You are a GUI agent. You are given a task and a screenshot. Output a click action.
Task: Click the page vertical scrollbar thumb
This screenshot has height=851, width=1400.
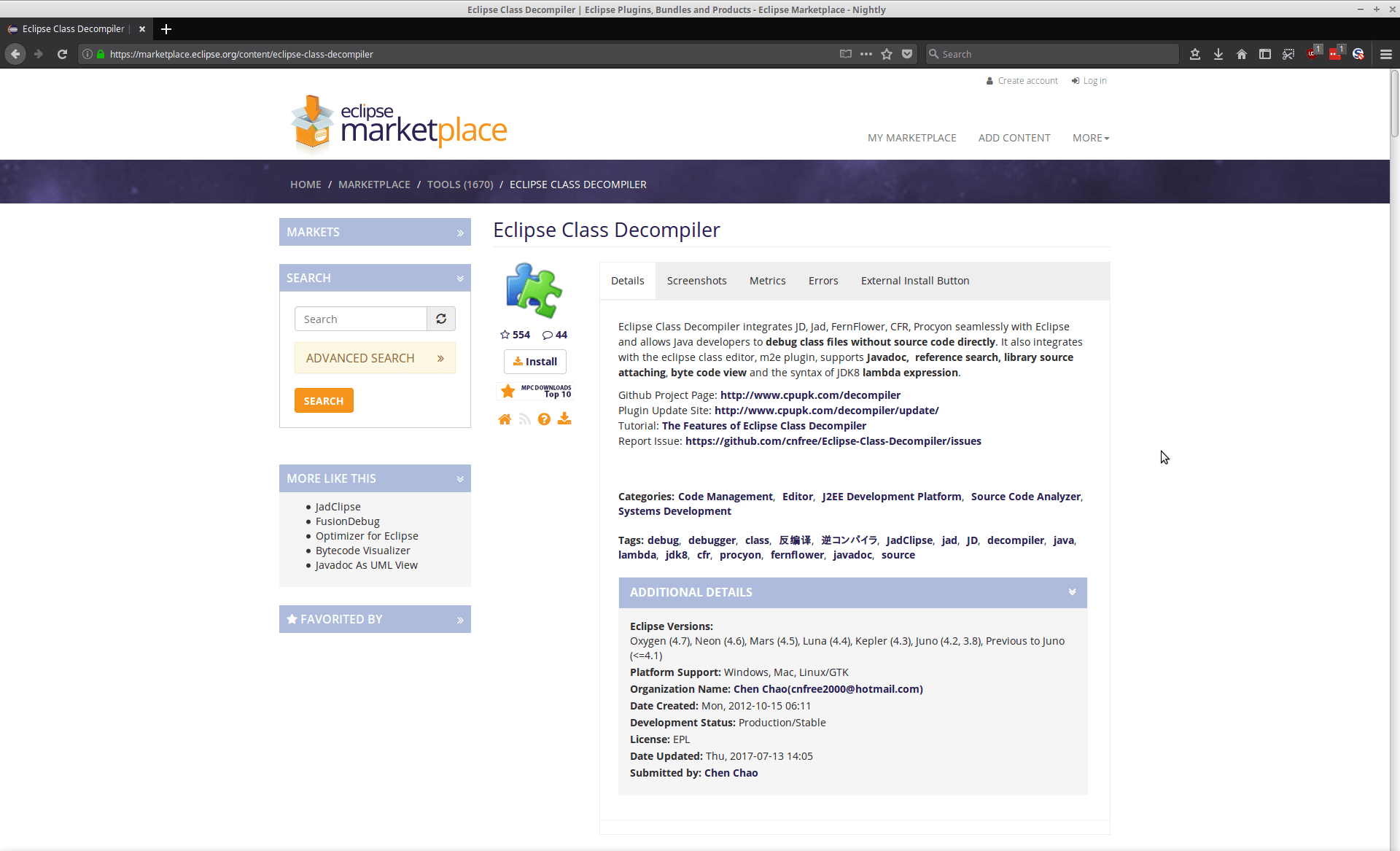point(1394,102)
